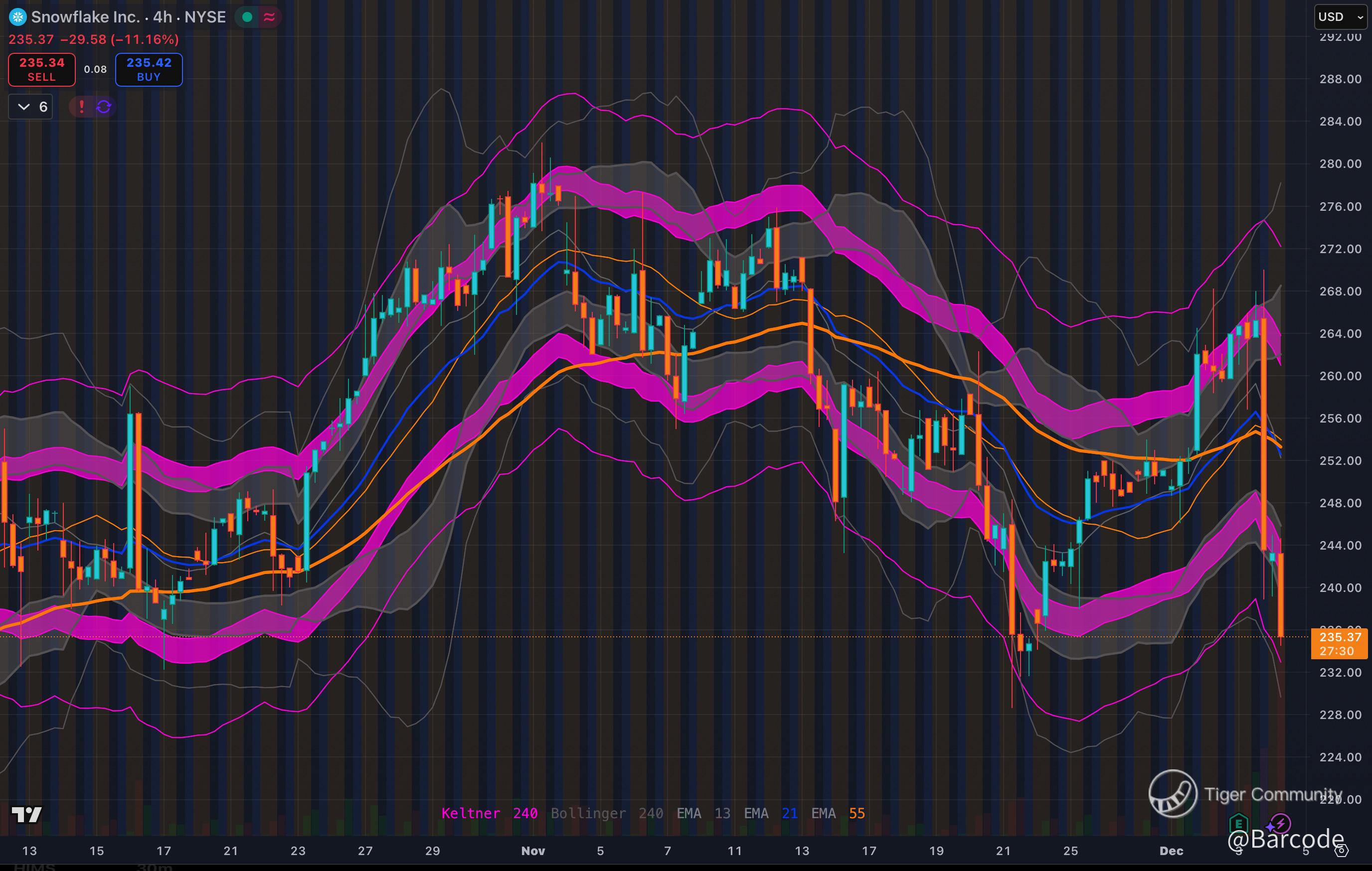This screenshot has width=1372, height=871.
Task: Open the USD currency dropdown
Action: [1340, 17]
